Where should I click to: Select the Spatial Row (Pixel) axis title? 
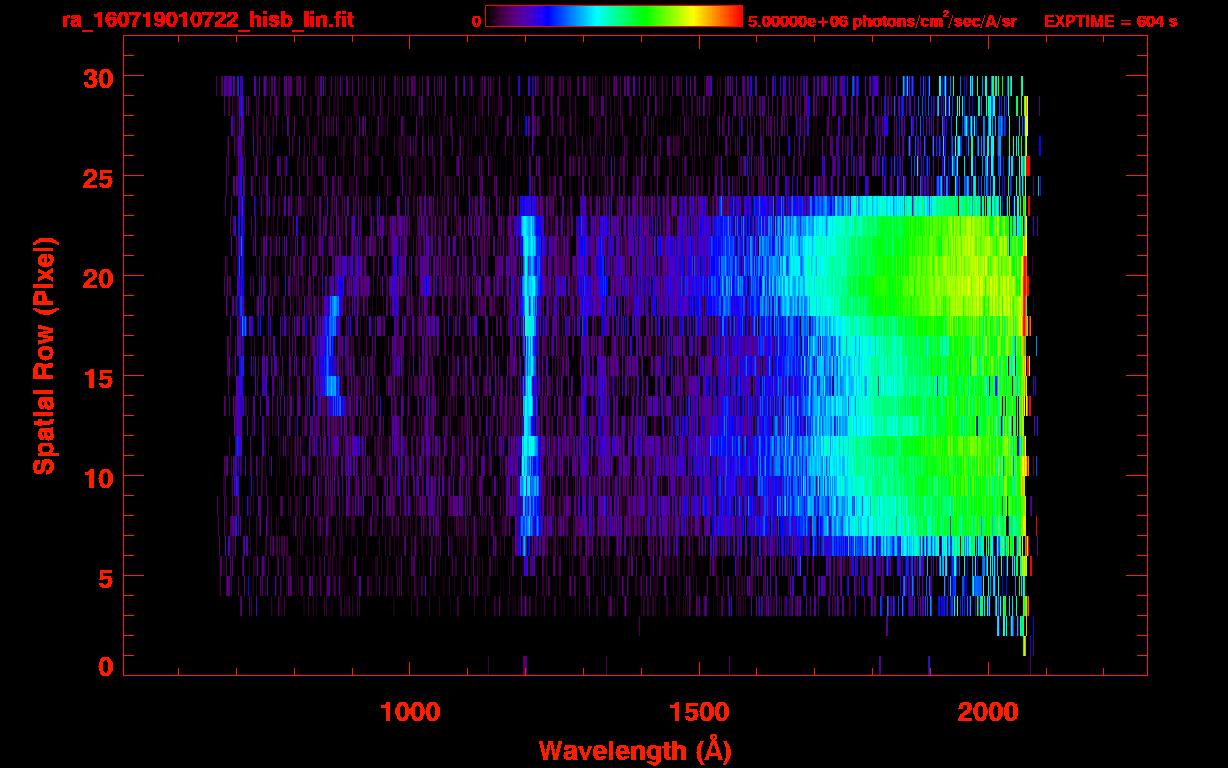tap(44, 355)
